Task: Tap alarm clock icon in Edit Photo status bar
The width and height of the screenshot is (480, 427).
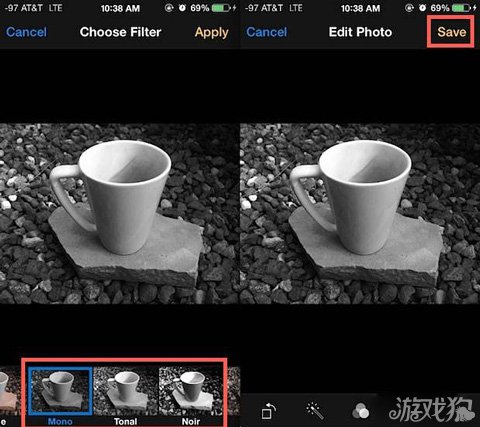Action: pos(422,8)
